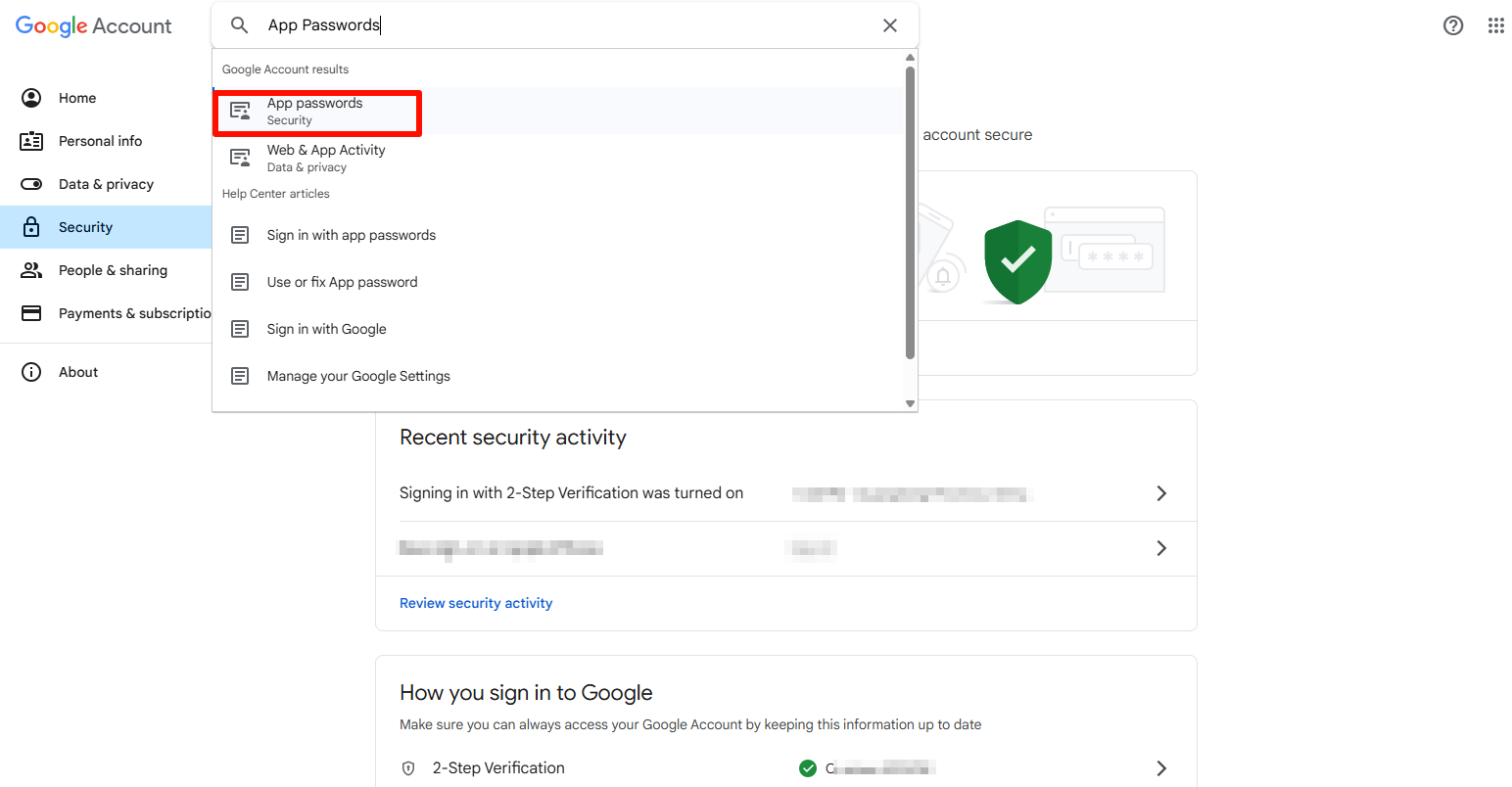Expand the 2-Step Verification activity row chevron
The width and height of the screenshot is (1512, 787).
(1161, 493)
